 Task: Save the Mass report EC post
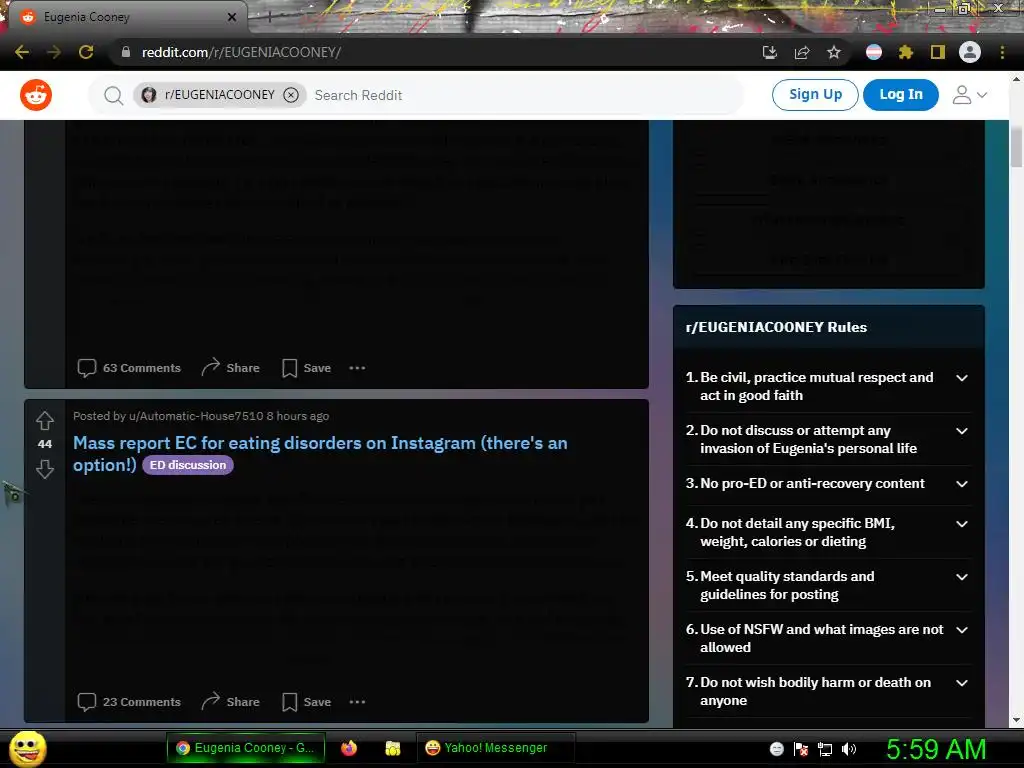(x=306, y=702)
